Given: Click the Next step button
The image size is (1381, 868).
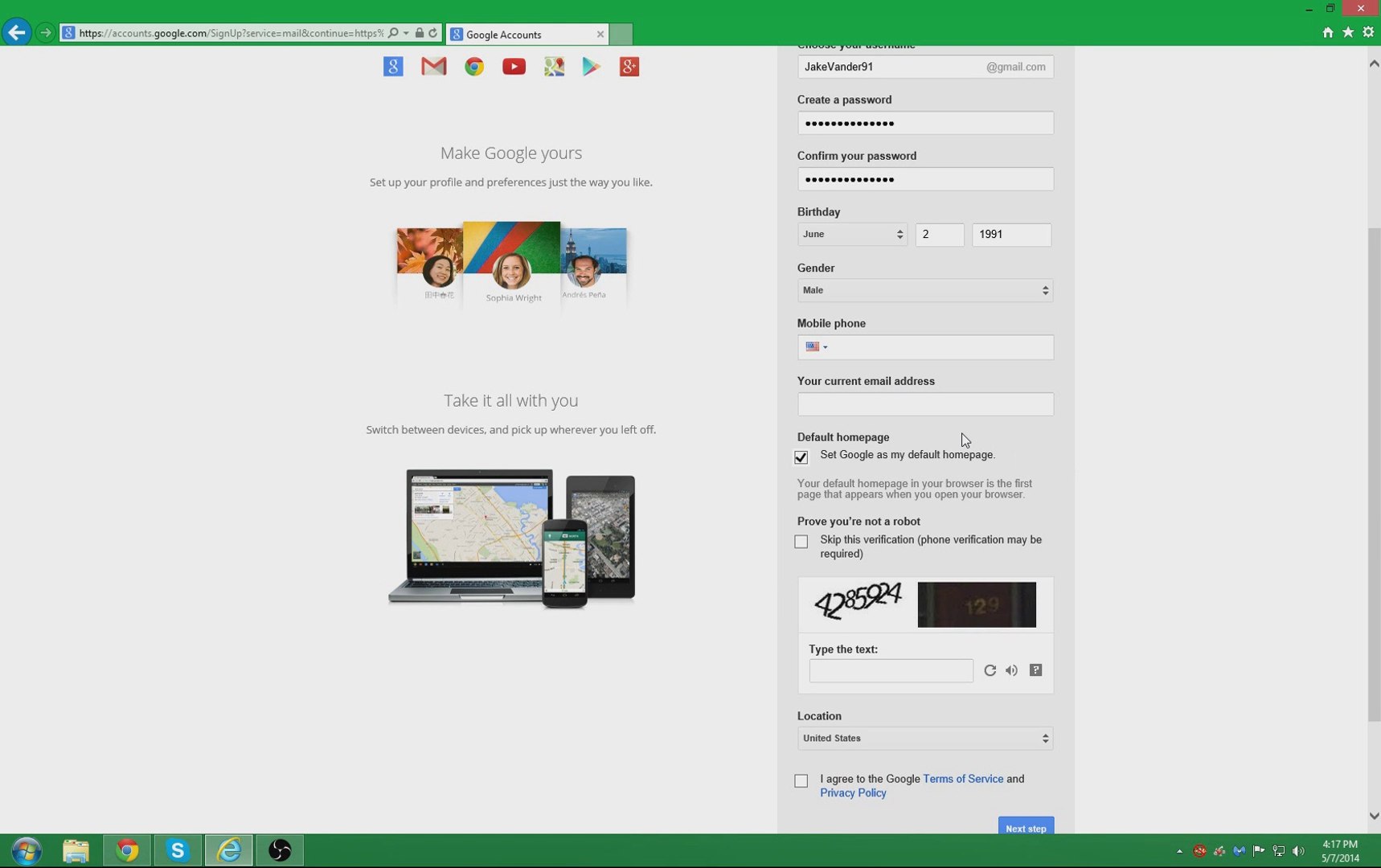Looking at the screenshot, I should tap(1025, 828).
